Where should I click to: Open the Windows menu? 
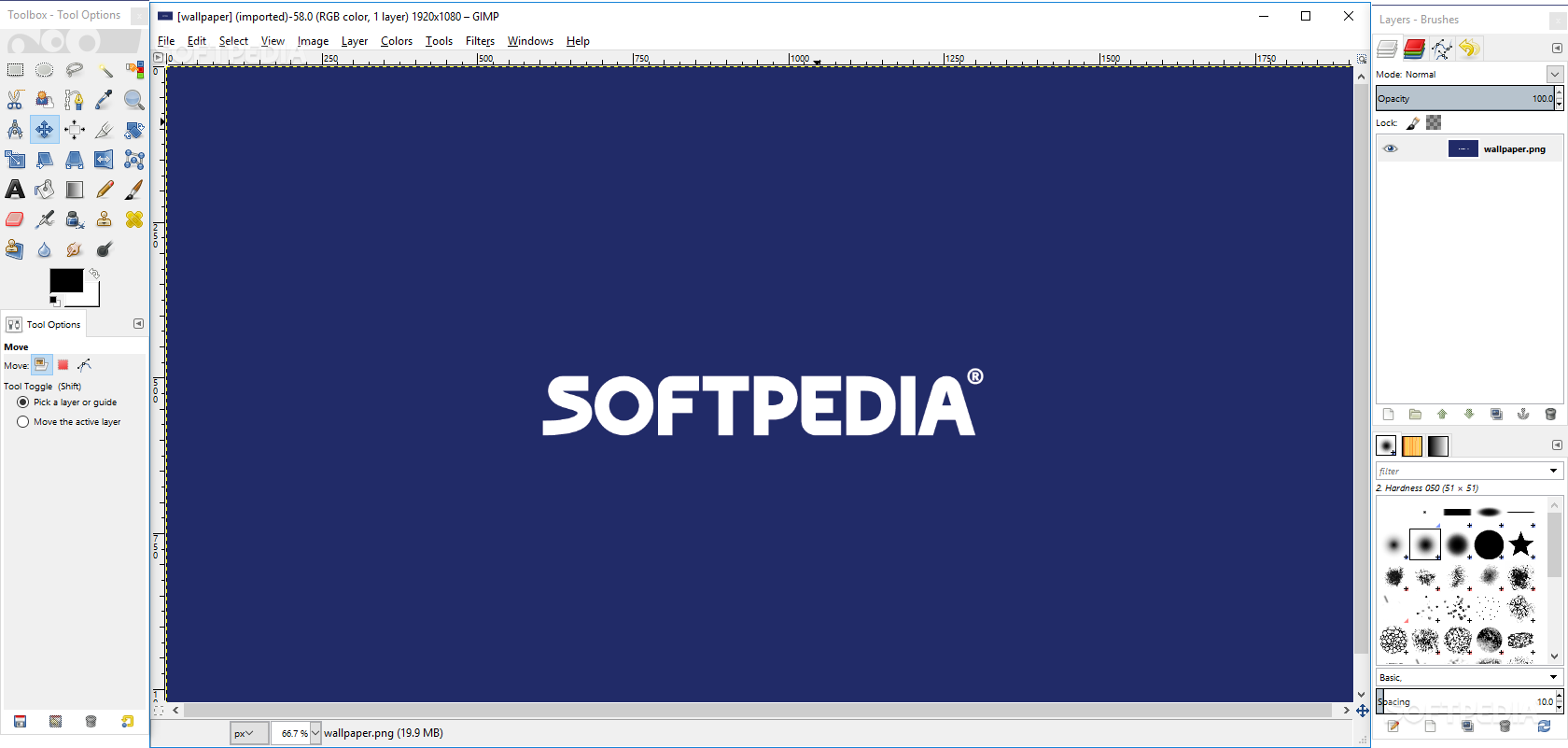point(530,41)
